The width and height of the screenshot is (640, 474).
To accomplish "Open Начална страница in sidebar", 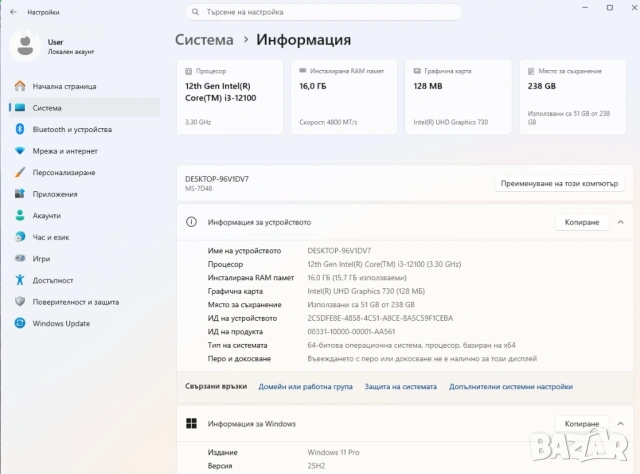I will [x=84, y=86].
